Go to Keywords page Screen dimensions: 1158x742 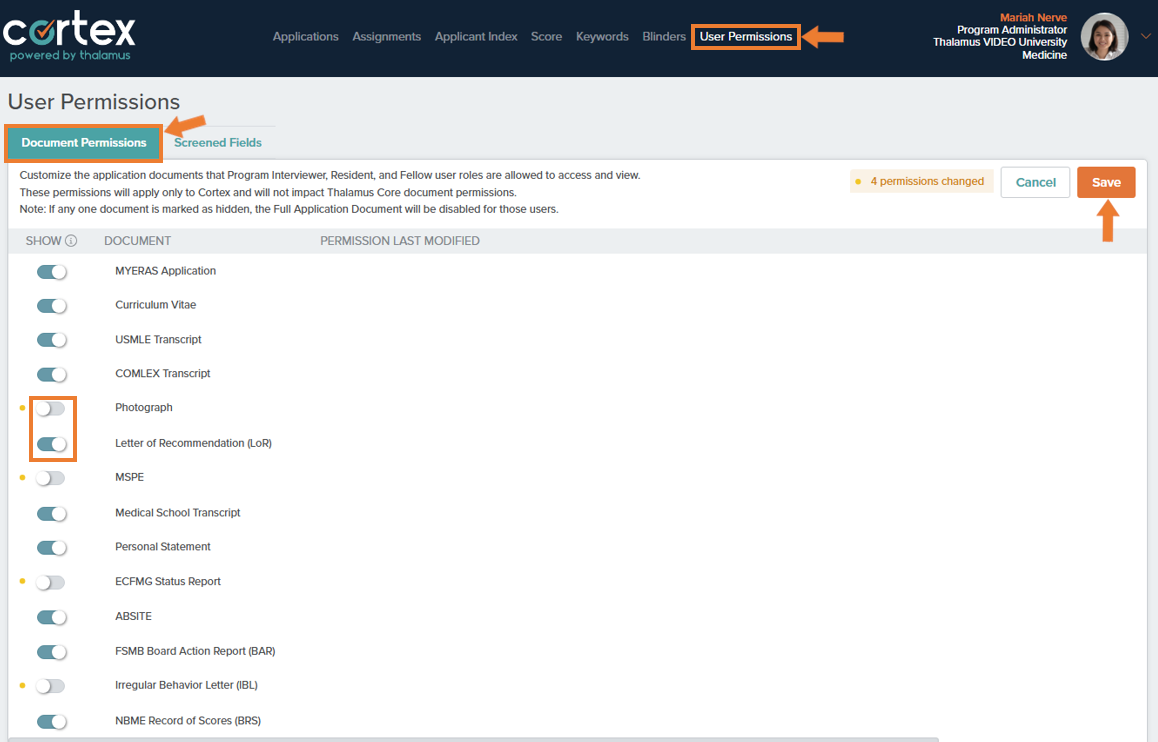602,36
